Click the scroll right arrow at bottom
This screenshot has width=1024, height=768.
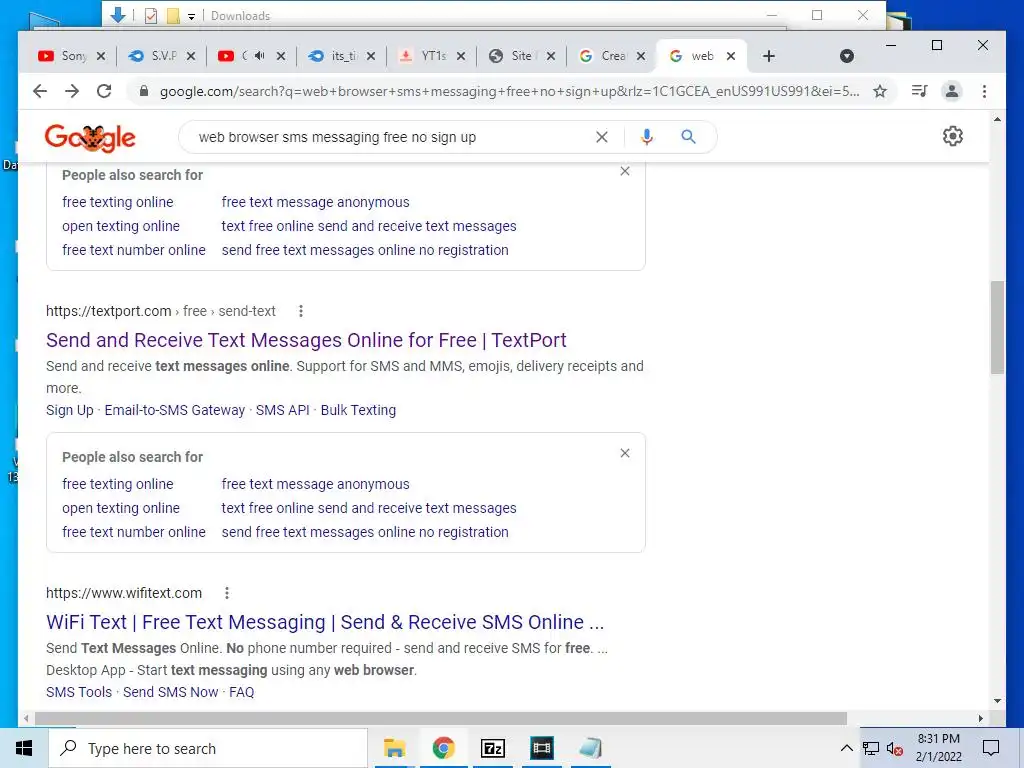[981, 718]
